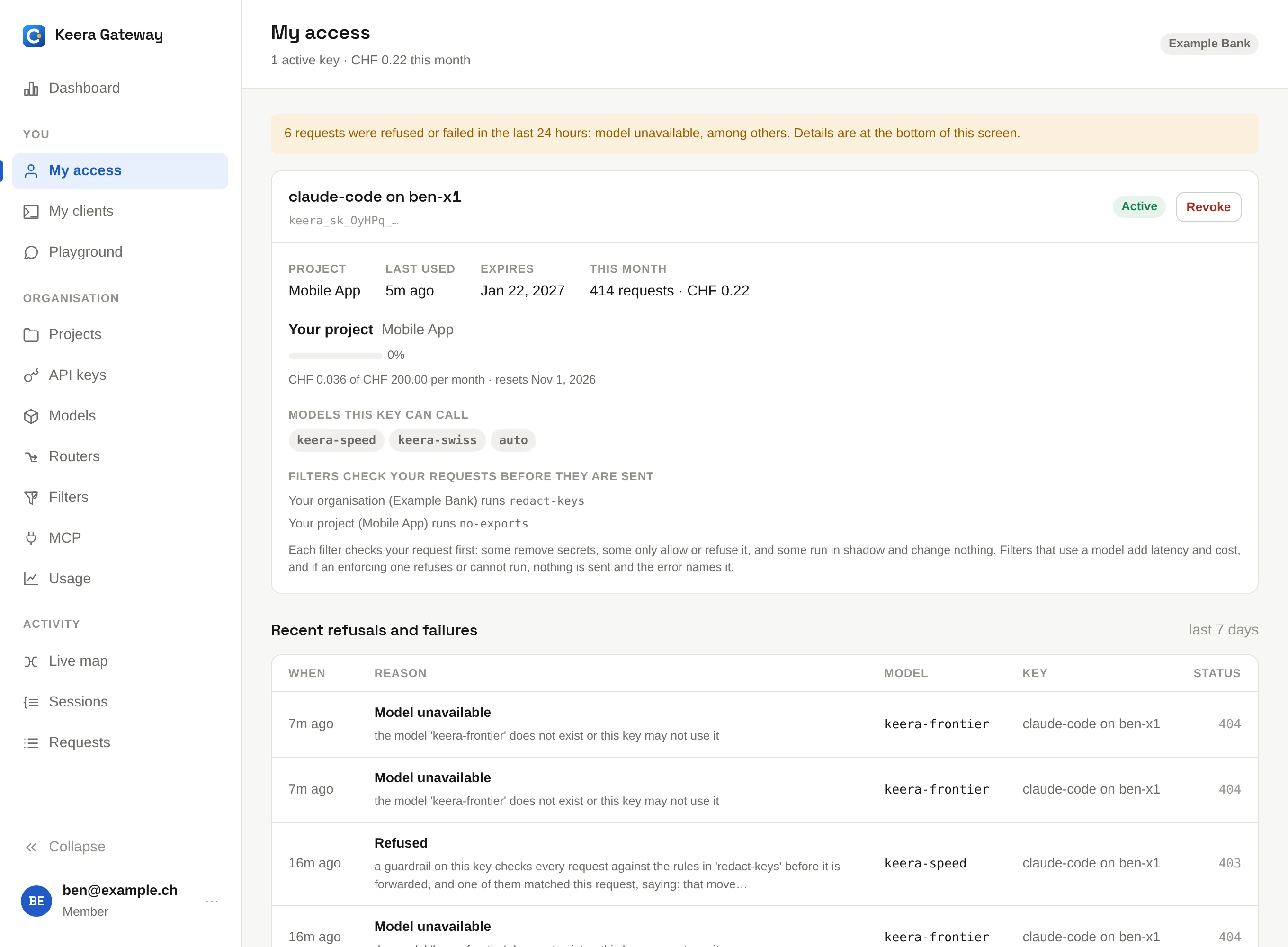
Task: Open the Models cube icon
Action: point(31,416)
